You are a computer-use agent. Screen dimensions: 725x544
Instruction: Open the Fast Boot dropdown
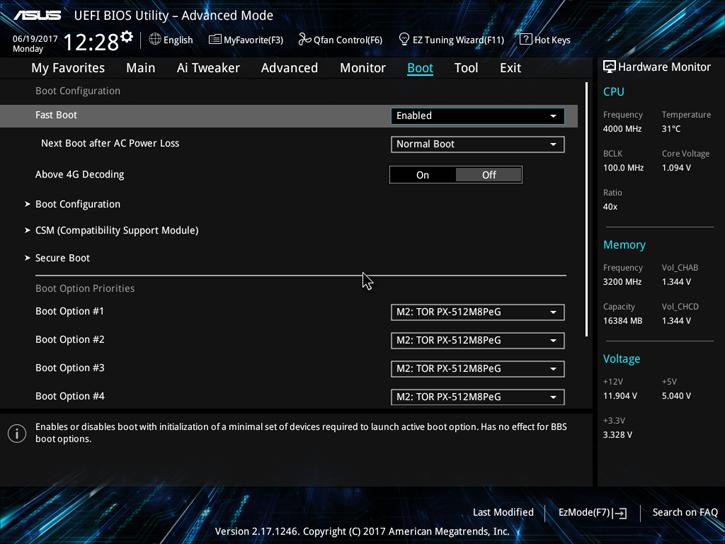pos(477,116)
